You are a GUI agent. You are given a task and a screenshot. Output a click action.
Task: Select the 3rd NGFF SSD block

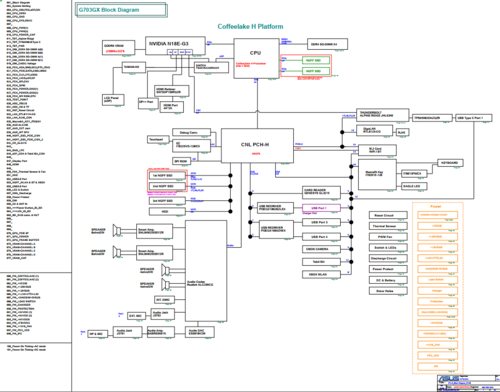click(x=167, y=201)
